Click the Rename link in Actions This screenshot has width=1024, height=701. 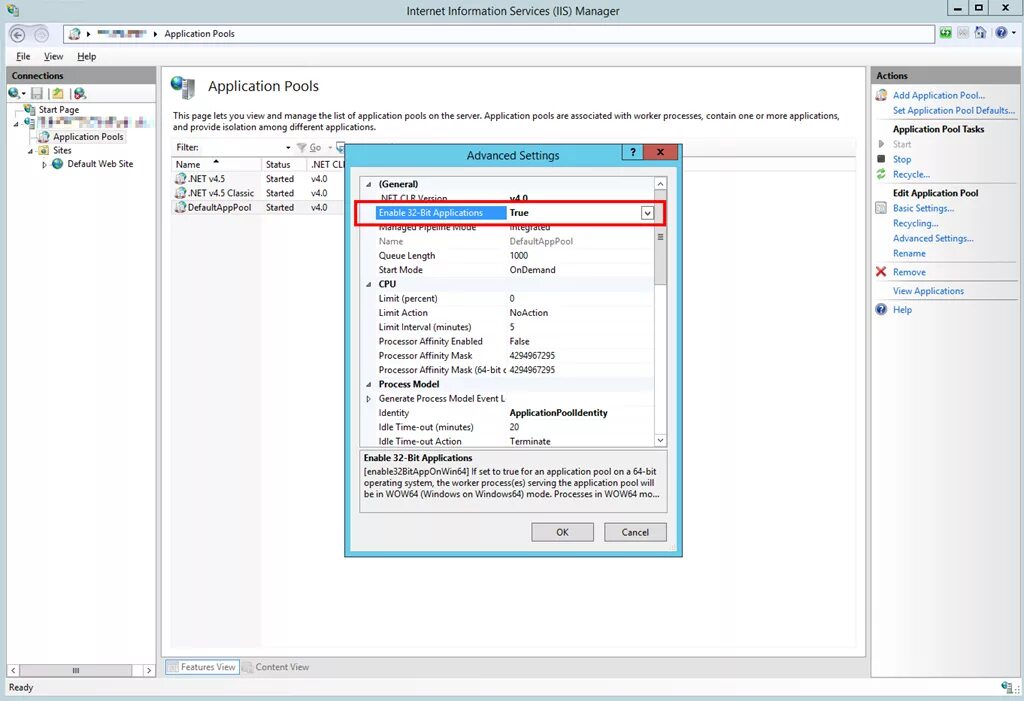pyautogui.click(x=909, y=253)
